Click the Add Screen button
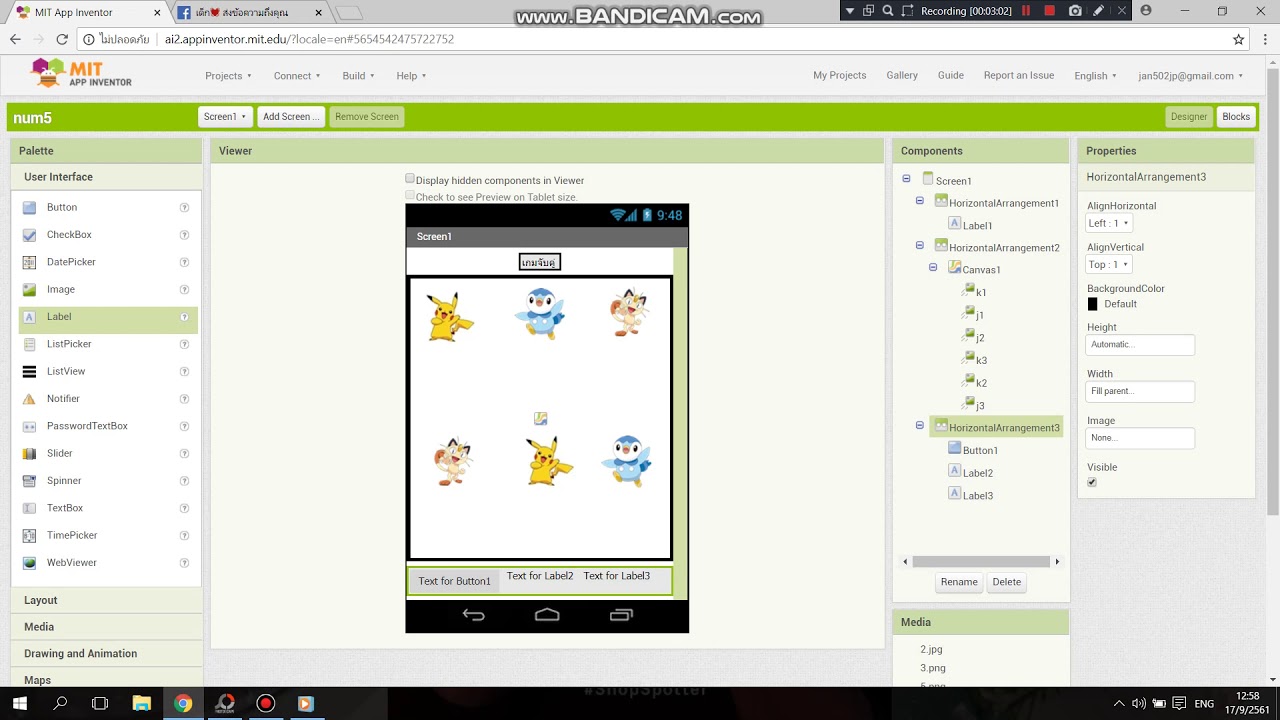The height and width of the screenshot is (720, 1280). 291,117
